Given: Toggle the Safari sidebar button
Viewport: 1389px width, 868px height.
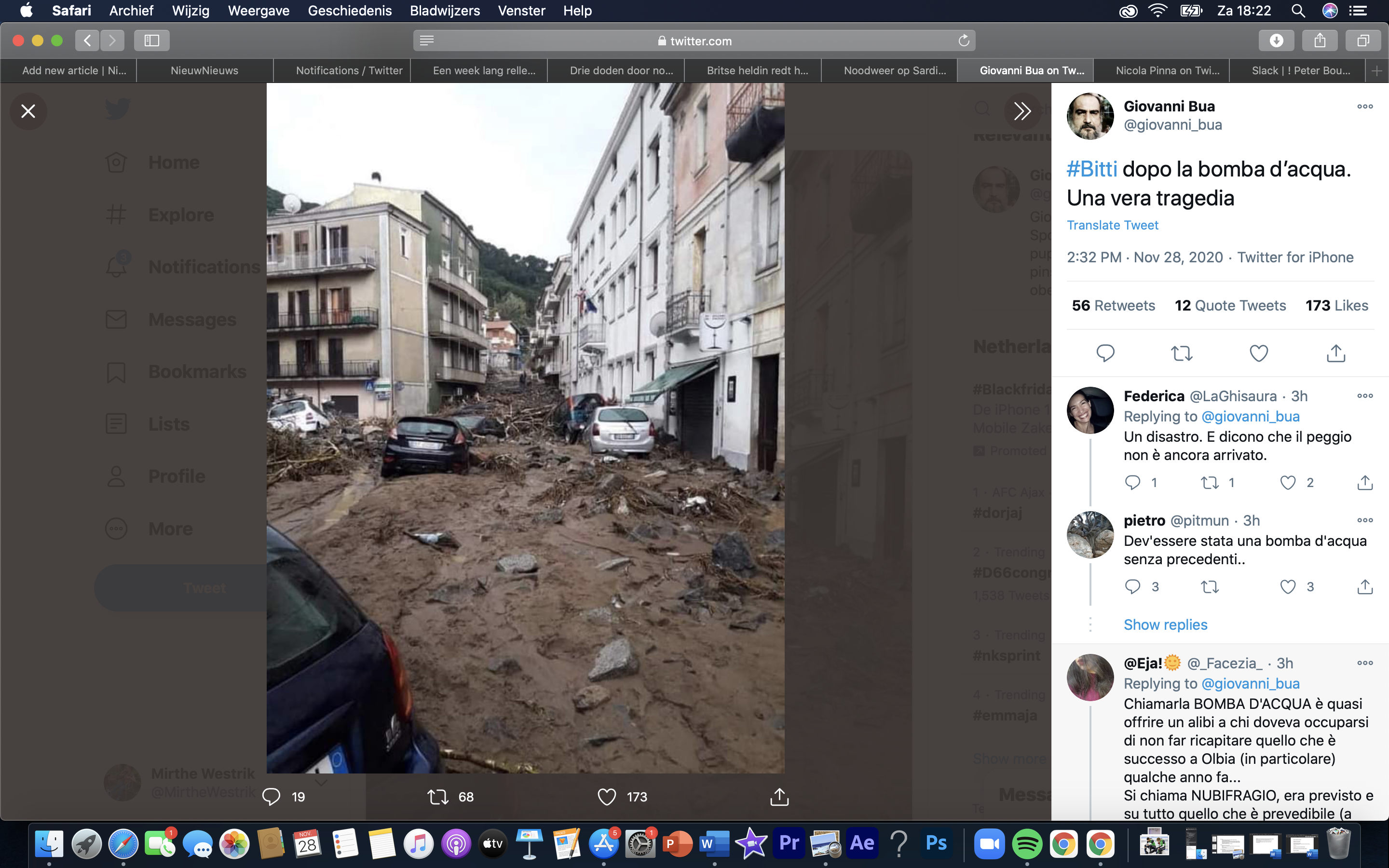Looking at the screenshot, I should (151, 41).
